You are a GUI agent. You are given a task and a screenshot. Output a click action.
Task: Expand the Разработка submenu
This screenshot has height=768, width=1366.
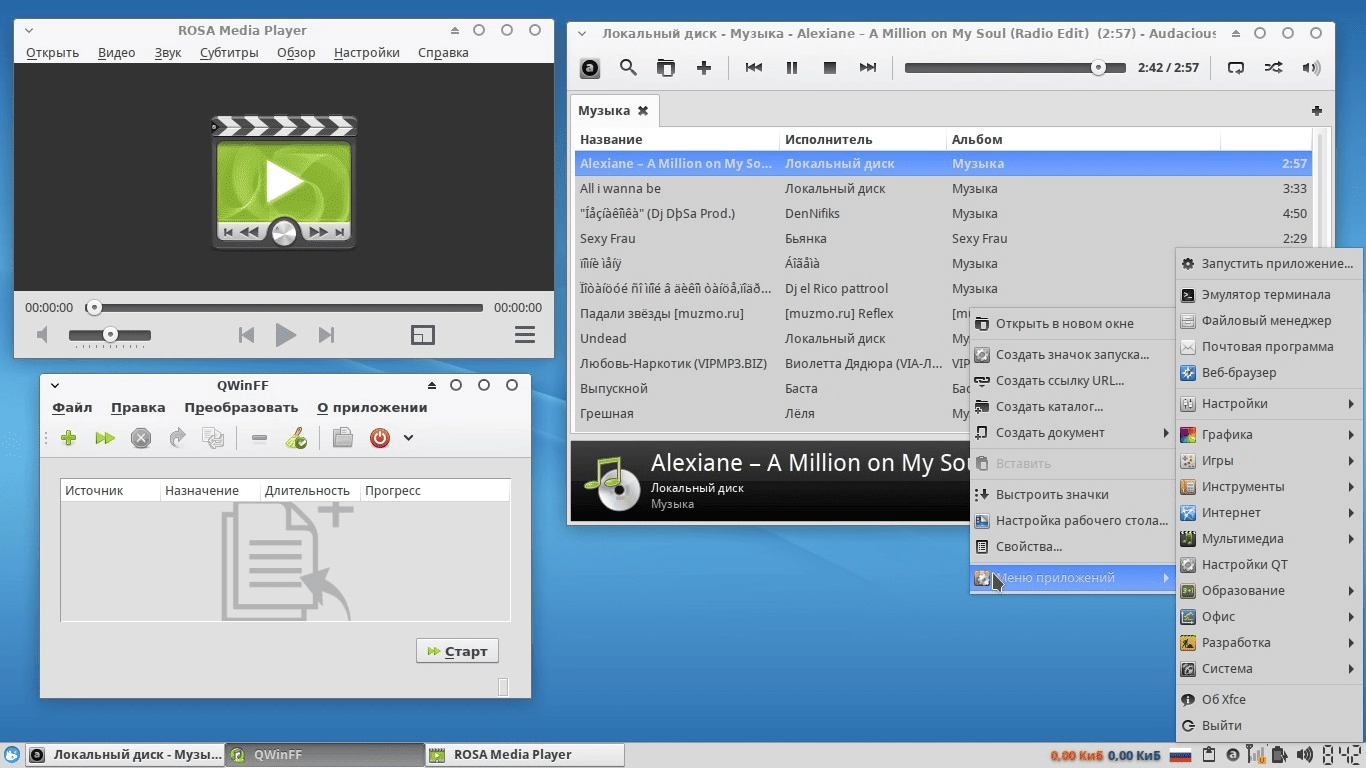(x=1269, y=643)
